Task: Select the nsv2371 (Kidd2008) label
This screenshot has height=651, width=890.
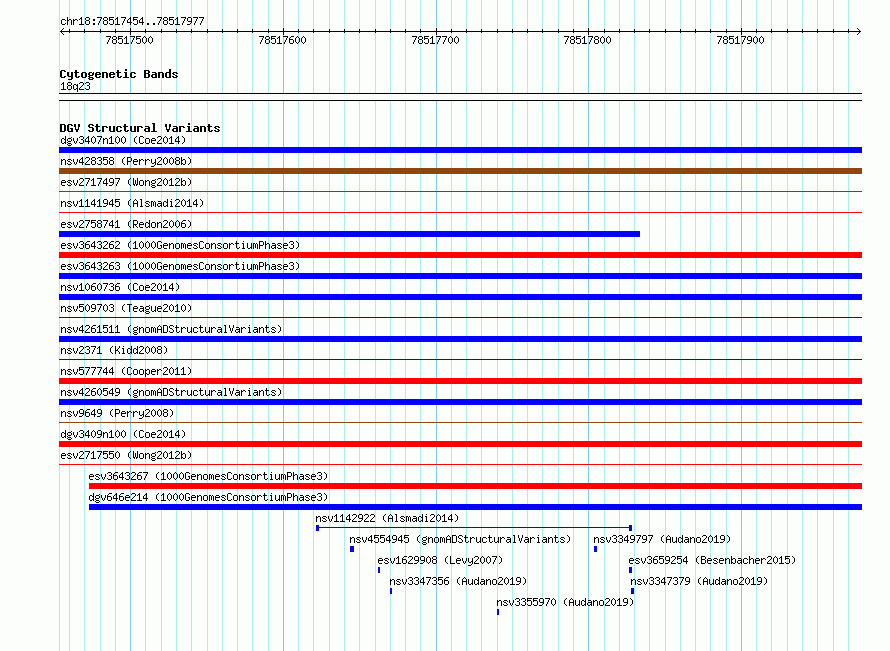Action: [x=114, y=350]
